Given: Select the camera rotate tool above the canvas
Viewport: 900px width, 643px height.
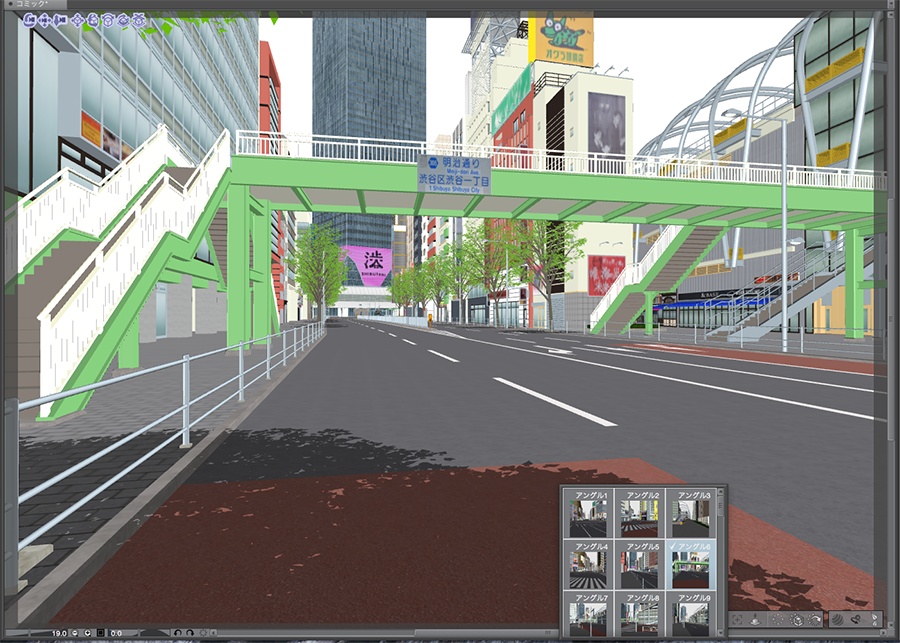Looking at the screenshot, I should [x=29, y=19].
